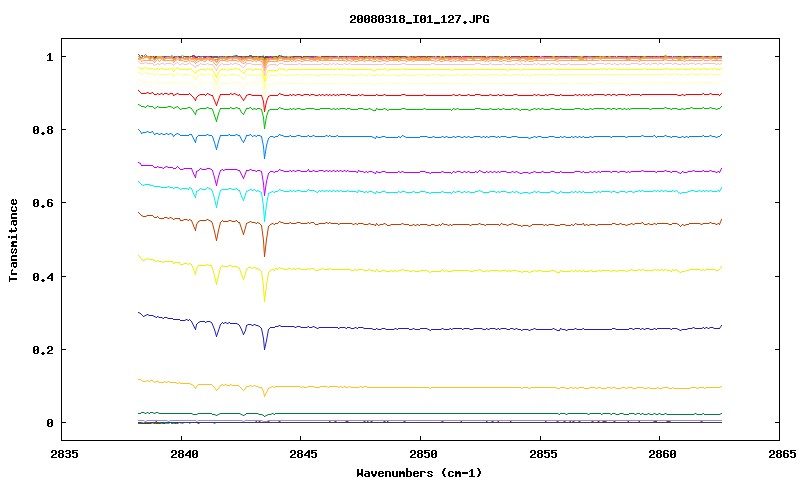This screenshot has width=800, height=480.
Task: Click the y-axis tick label 0.8
Action: (43, 130)
